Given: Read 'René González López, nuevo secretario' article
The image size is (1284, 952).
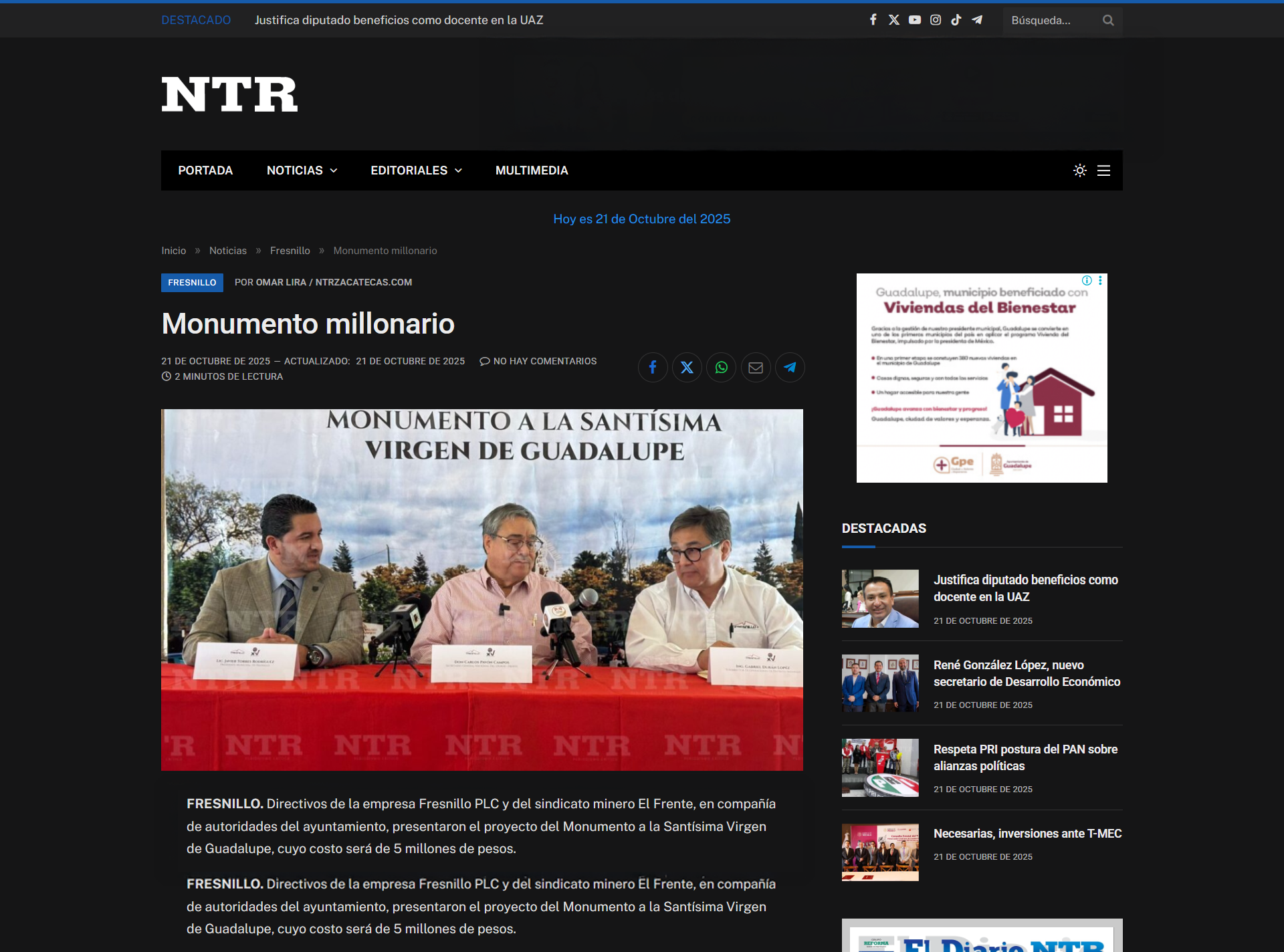Looking at the screenshot, I should pos(1027,673).
